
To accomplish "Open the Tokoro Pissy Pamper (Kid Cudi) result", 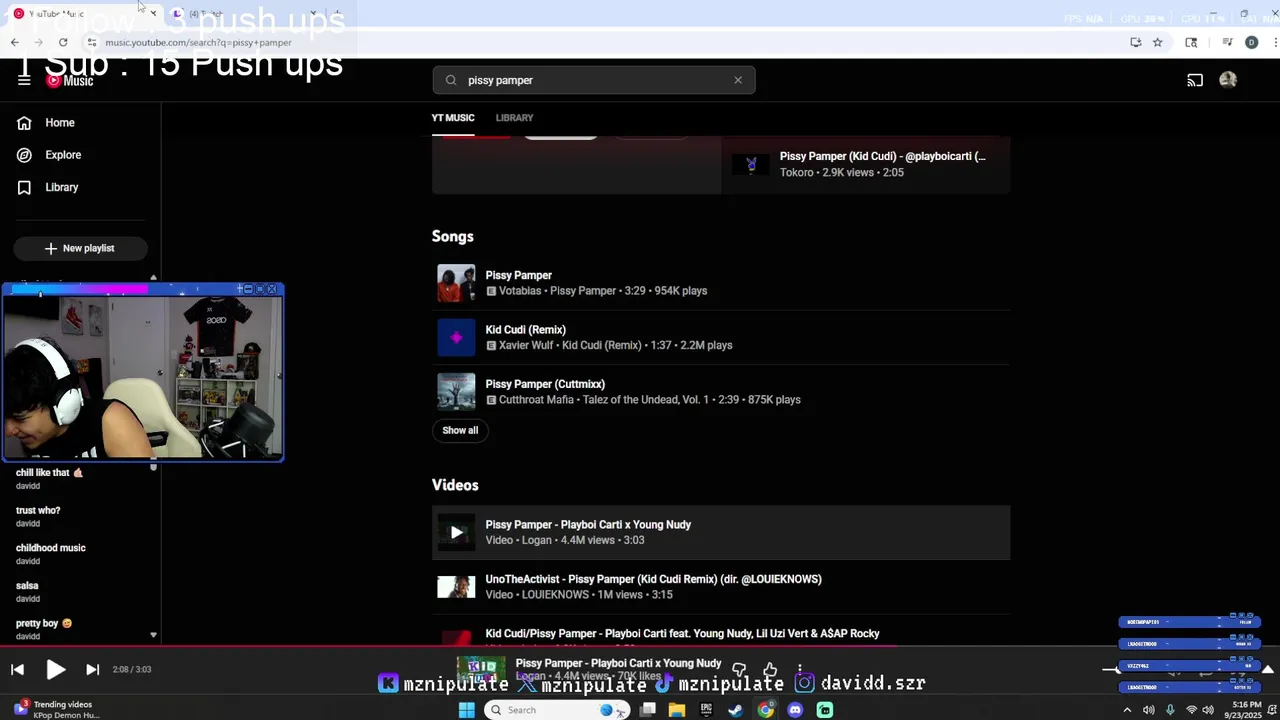I will pyautogui.click(x=866, y=164).
